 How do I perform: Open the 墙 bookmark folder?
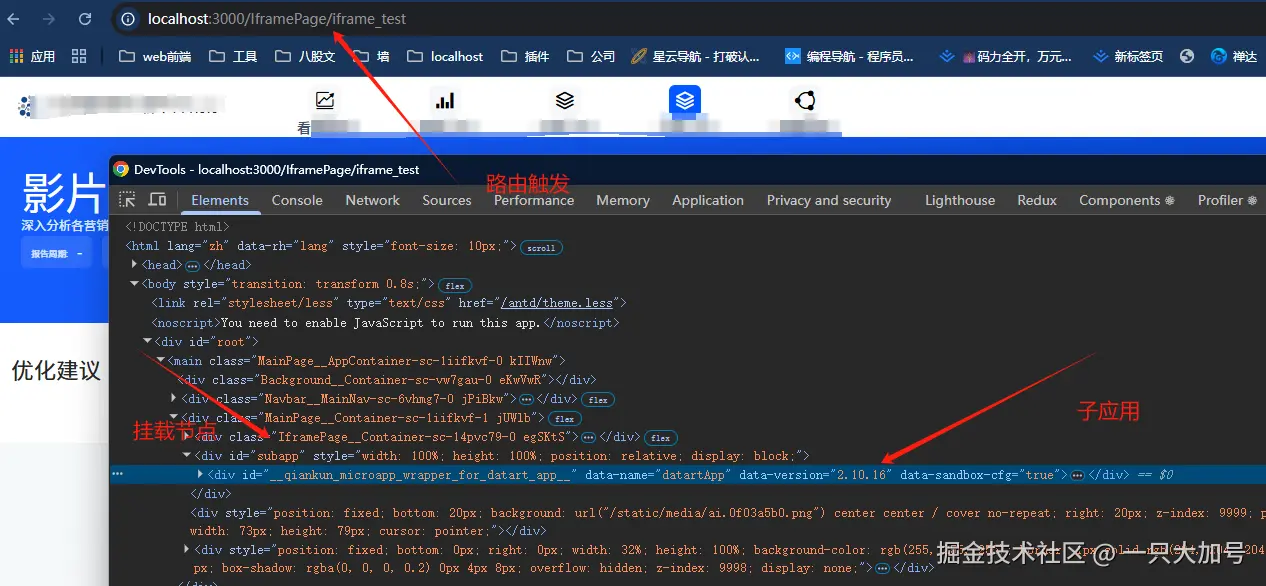click(x=370, y=56)
